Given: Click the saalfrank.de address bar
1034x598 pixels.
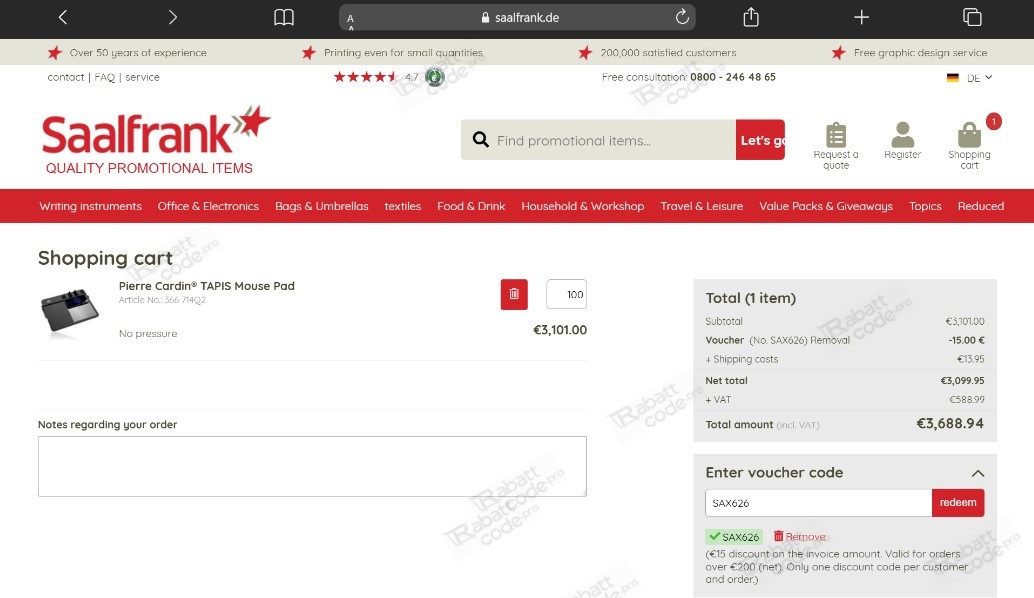Looking at the screenshot, I should 517,18.
